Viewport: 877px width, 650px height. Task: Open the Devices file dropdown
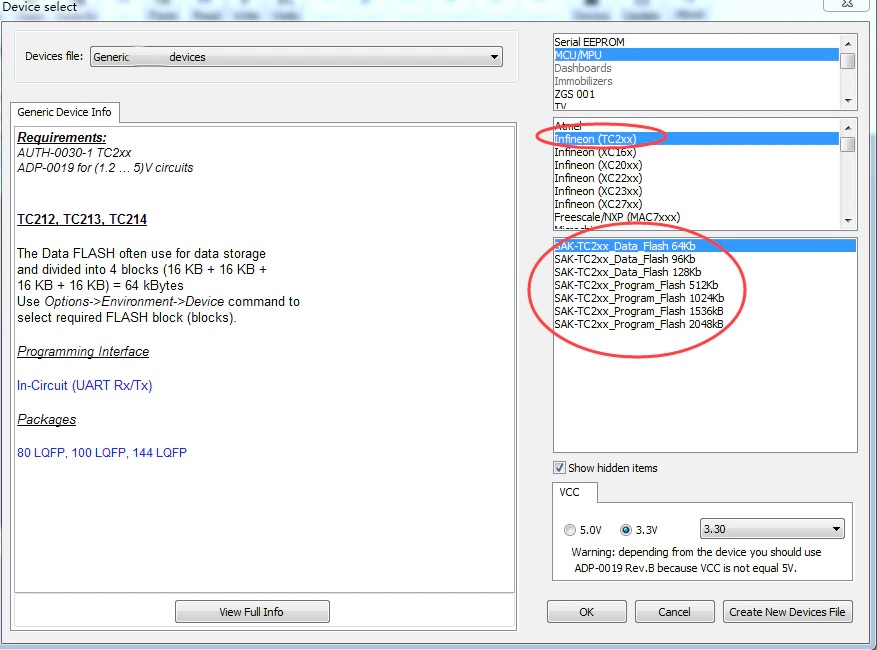tap(296, 56)
